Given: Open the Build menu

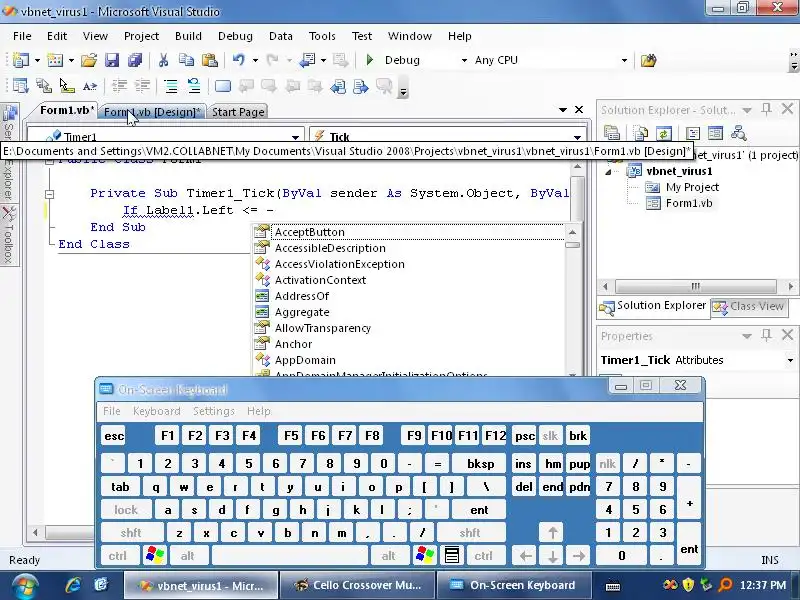Looking at the screenshot, I should coord(188,36).
